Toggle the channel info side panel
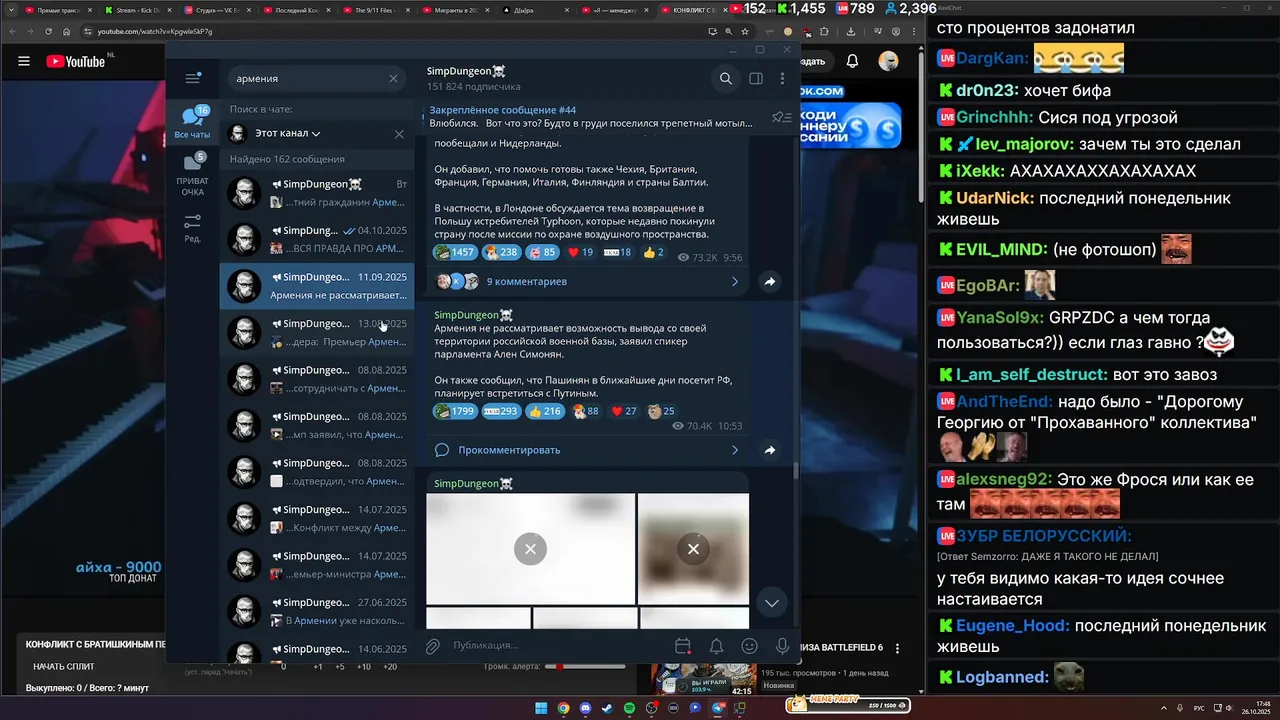Viewport: 1280px width, 720px height. click(756, 78)
